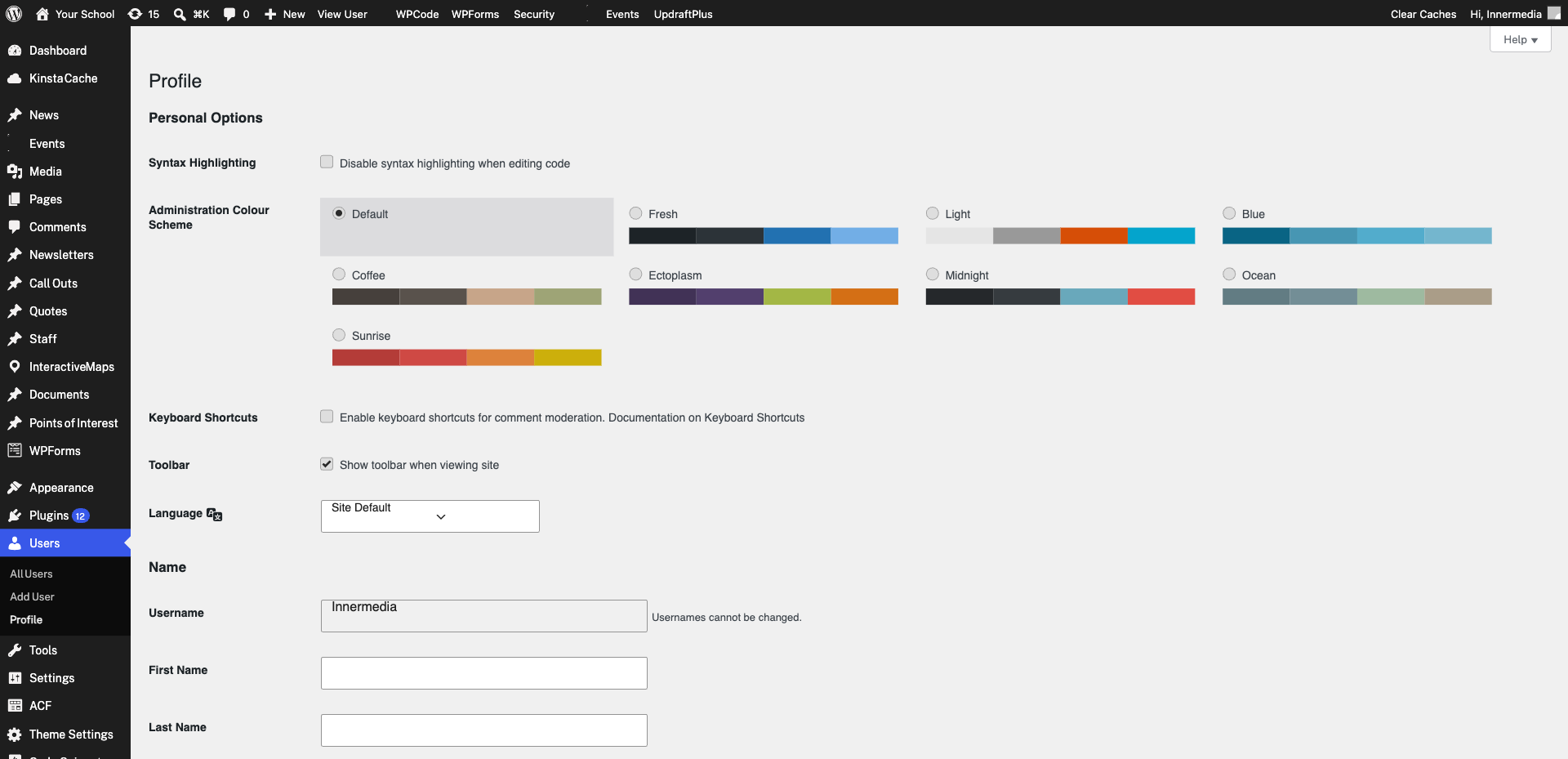1568x759 pixels.
Task: Click the WPForms sidebar icon
Action: tap(15, 451)
